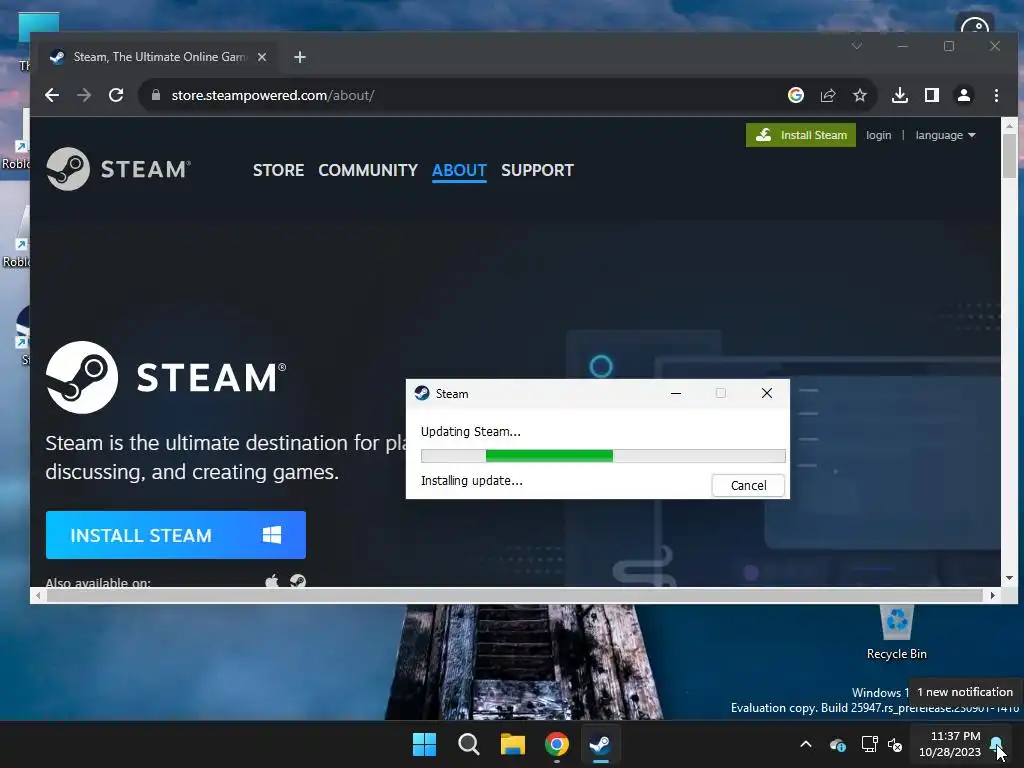Click page vertical scrollbar thumb
1024x768 pixels.
click(1009, 155)
